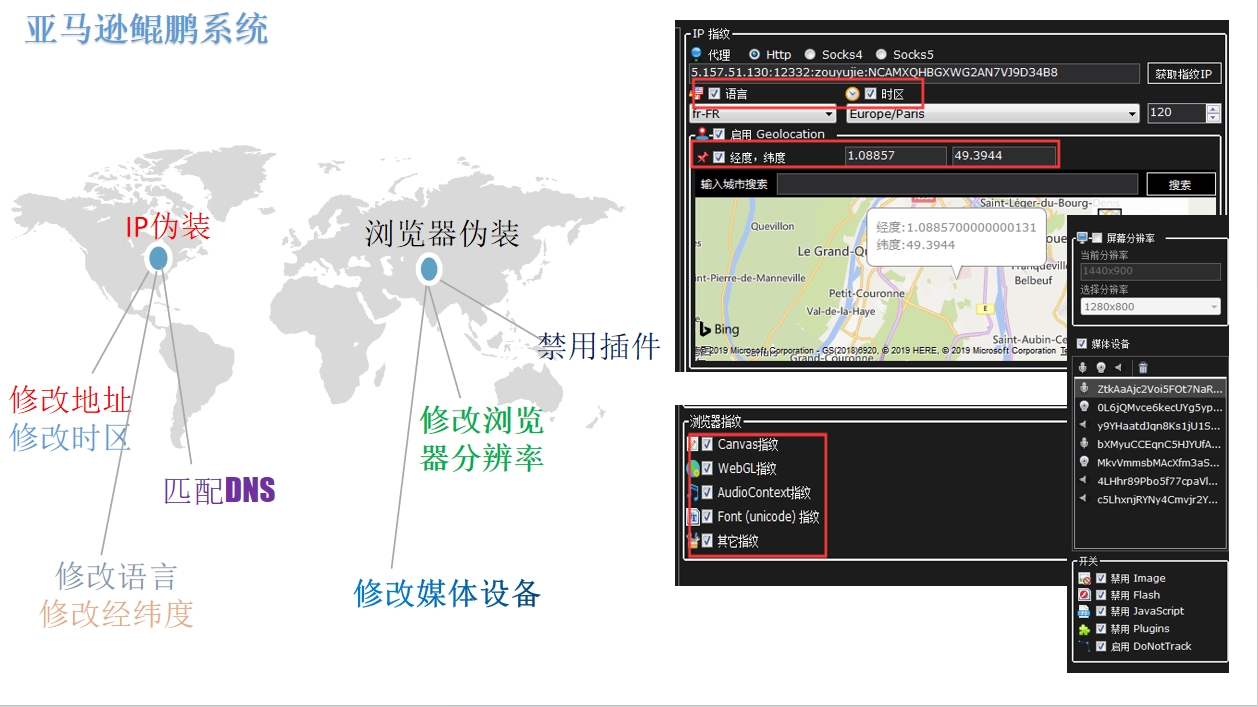Click the webcam icon in media device toolbar
The image size is (1258, 707).
tap(1101, 368)
